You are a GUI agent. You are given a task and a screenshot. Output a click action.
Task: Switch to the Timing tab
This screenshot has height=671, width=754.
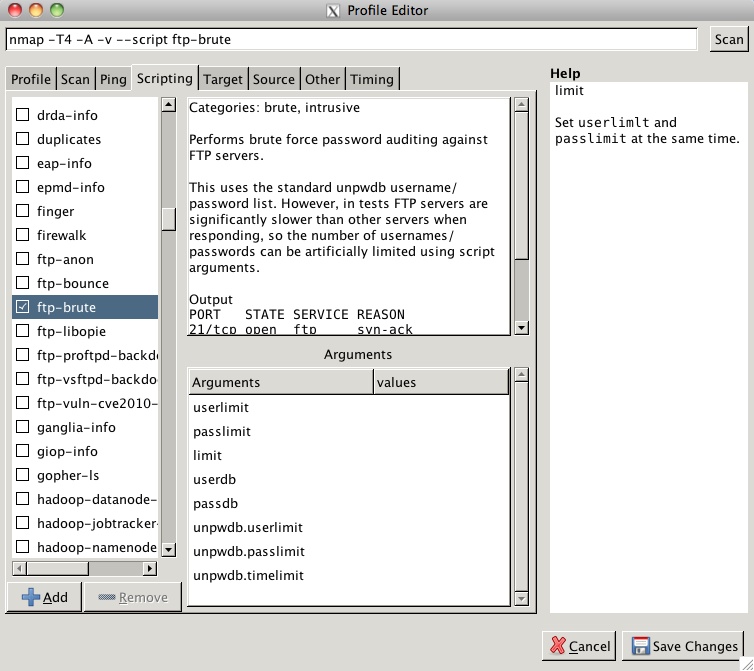pos(372,79)
